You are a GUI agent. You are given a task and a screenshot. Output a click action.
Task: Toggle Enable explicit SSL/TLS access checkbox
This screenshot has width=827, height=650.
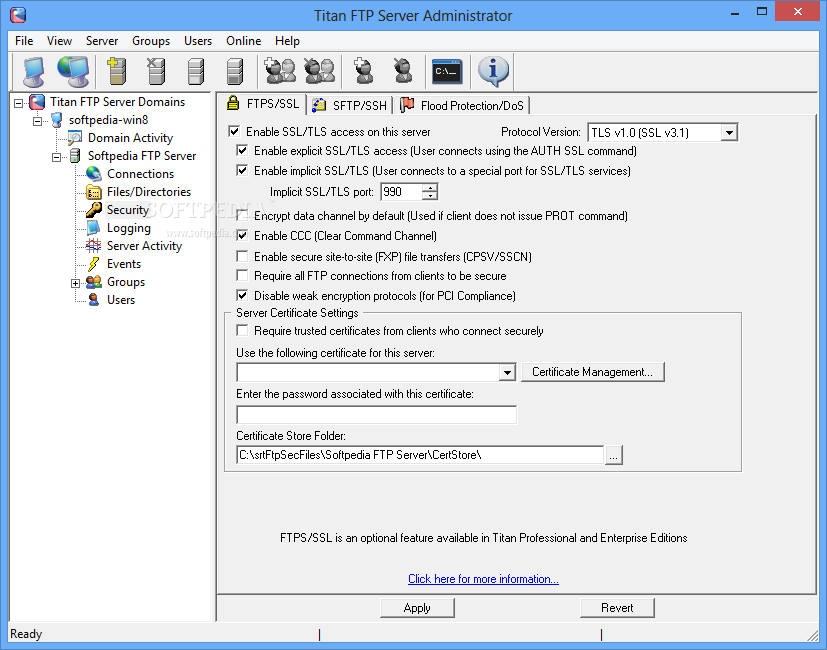[x=242, y=150]
